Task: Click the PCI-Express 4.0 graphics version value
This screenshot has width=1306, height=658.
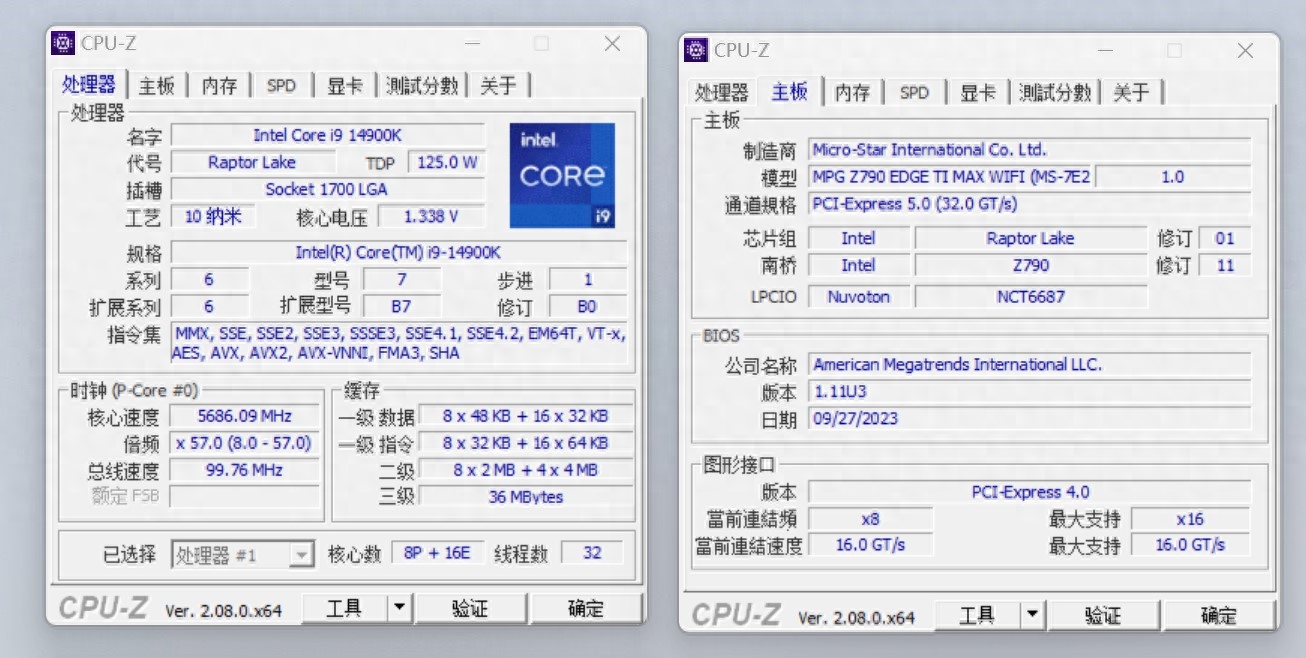Action: point(1029,492)
